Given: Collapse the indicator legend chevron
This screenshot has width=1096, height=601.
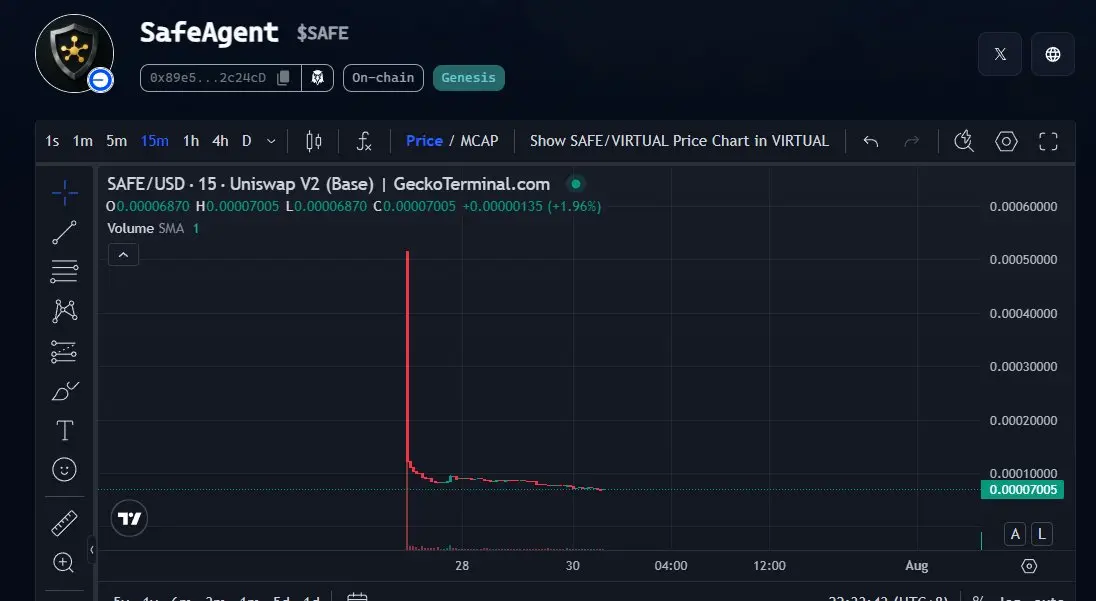Looking at the screenshot, I should 123,255.
